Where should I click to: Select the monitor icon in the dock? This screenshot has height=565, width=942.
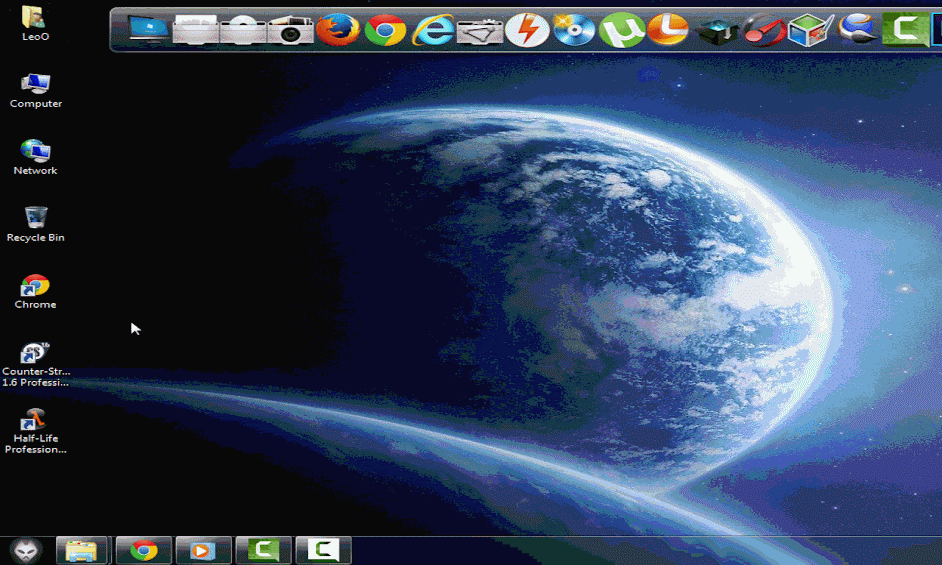pos(148,29)
